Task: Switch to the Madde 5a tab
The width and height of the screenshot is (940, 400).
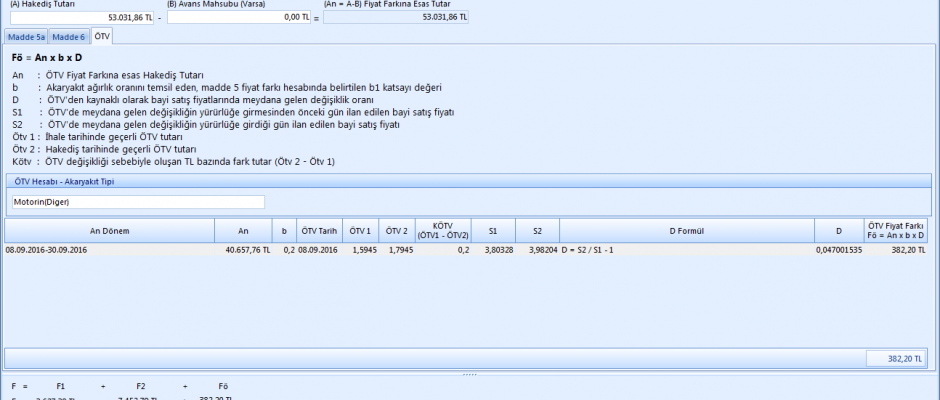Action: click(27, 37)
